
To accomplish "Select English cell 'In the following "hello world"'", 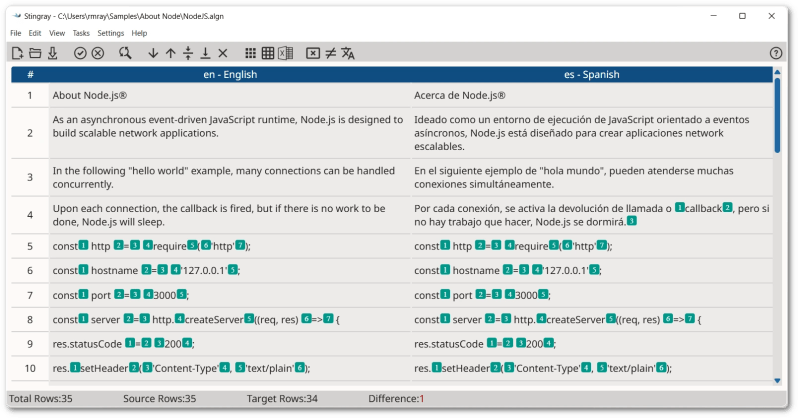I will click(230, 177).
